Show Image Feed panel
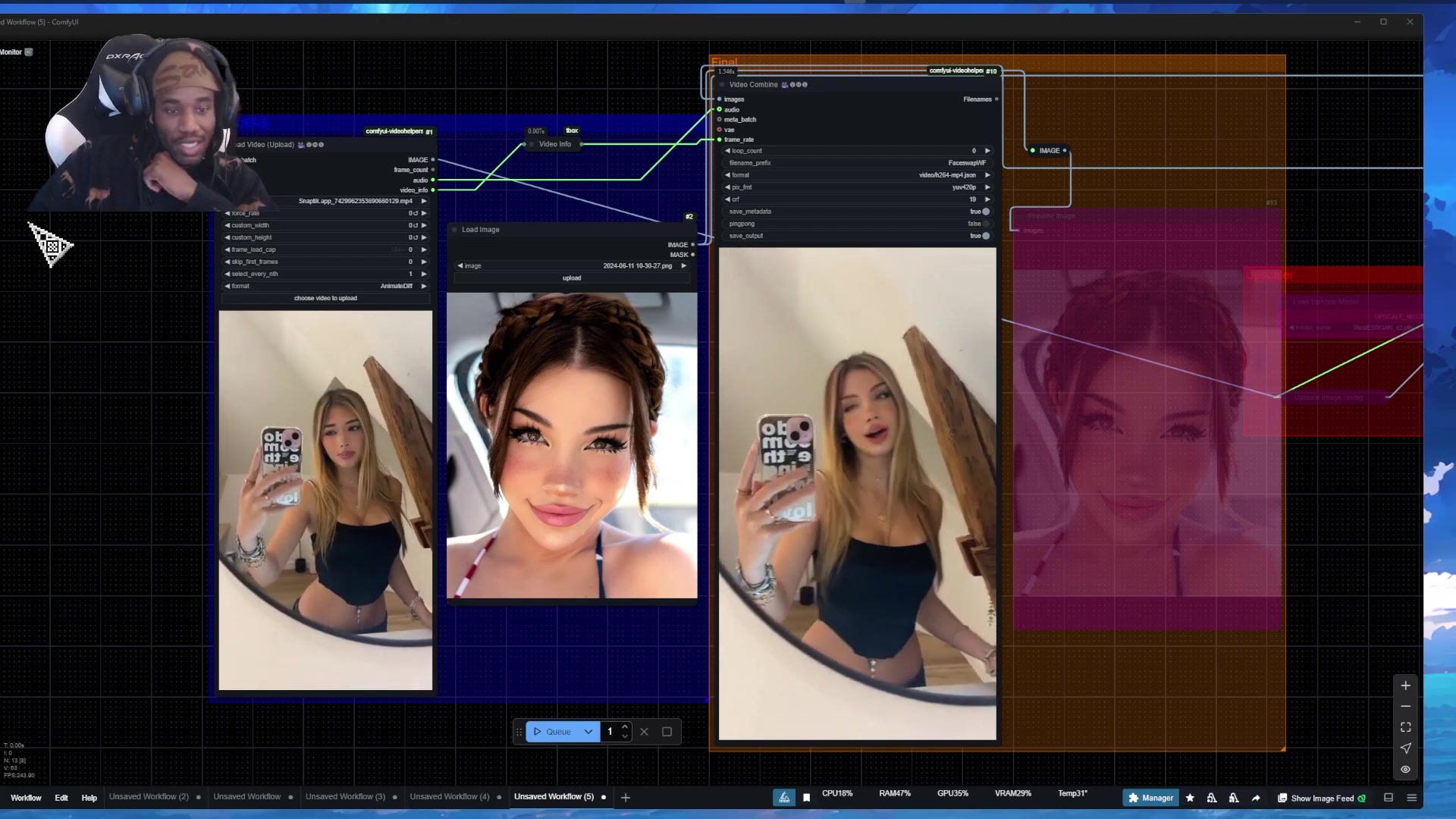Screen dimensions: 1456x819 (x=1322, y=798)
